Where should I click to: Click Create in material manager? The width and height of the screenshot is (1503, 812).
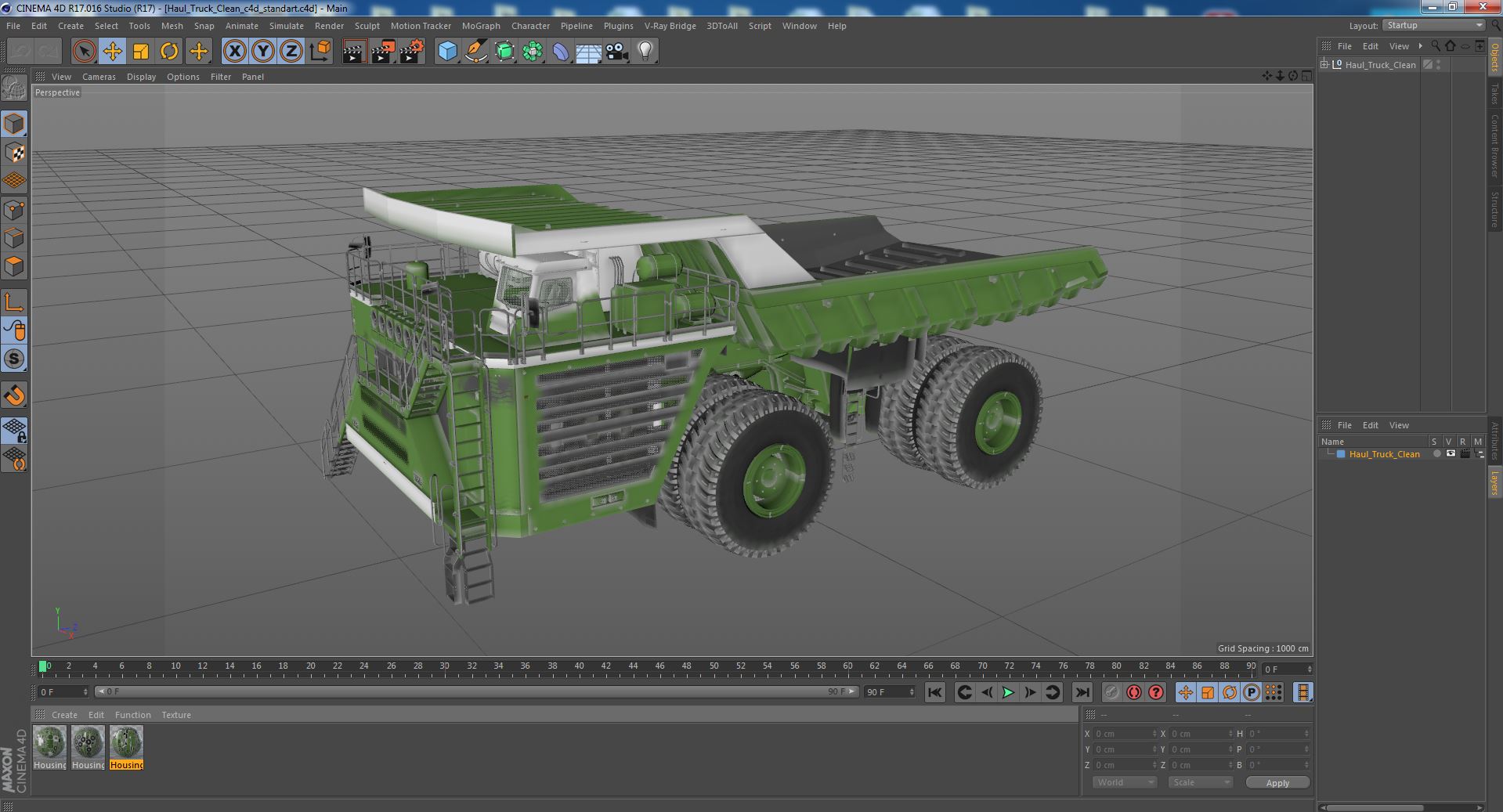point(64,715)
